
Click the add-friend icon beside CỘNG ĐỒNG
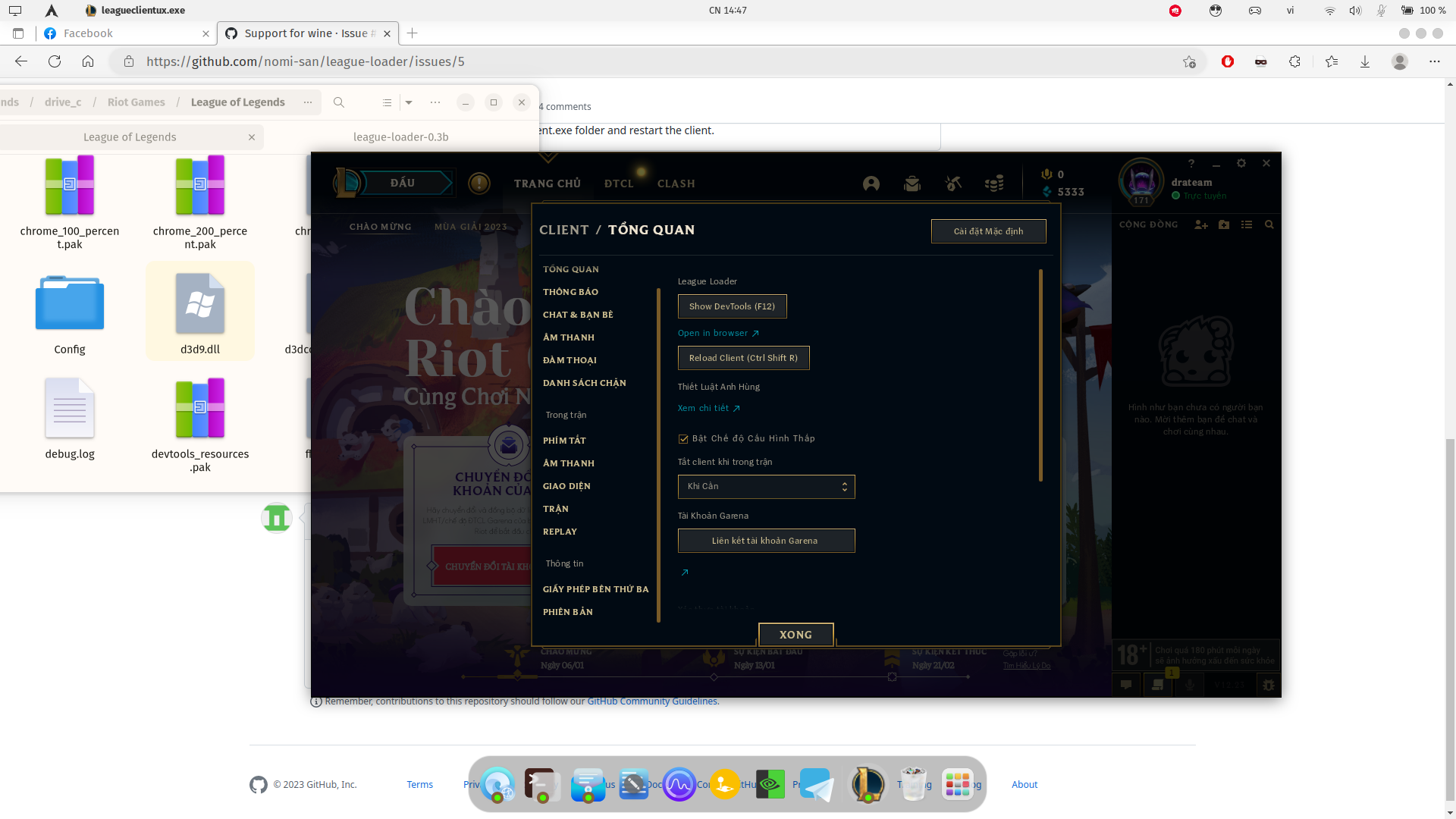(x=1201, y=225)
